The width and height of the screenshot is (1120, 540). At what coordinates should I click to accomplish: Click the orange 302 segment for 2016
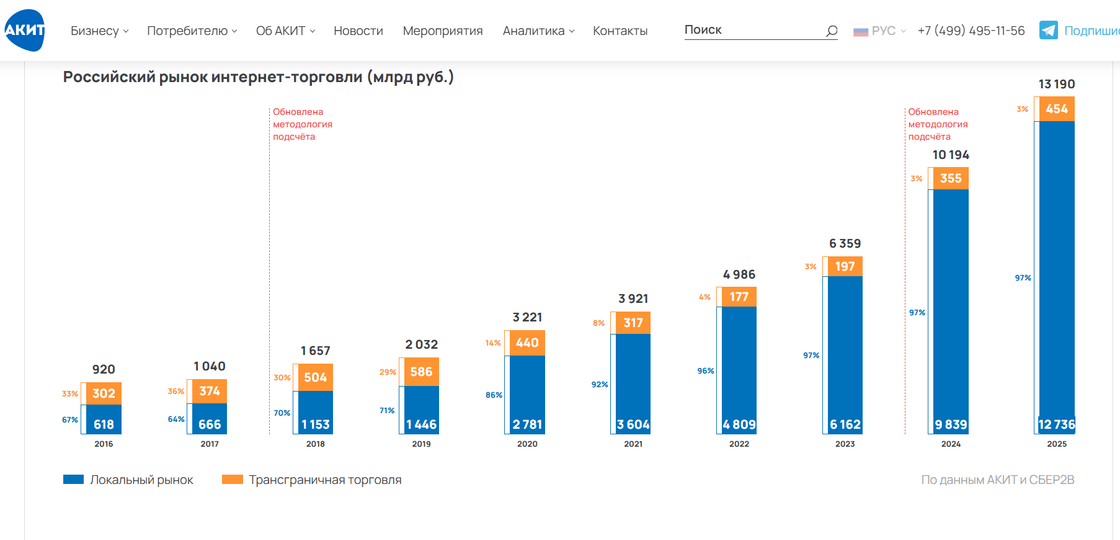104,393
